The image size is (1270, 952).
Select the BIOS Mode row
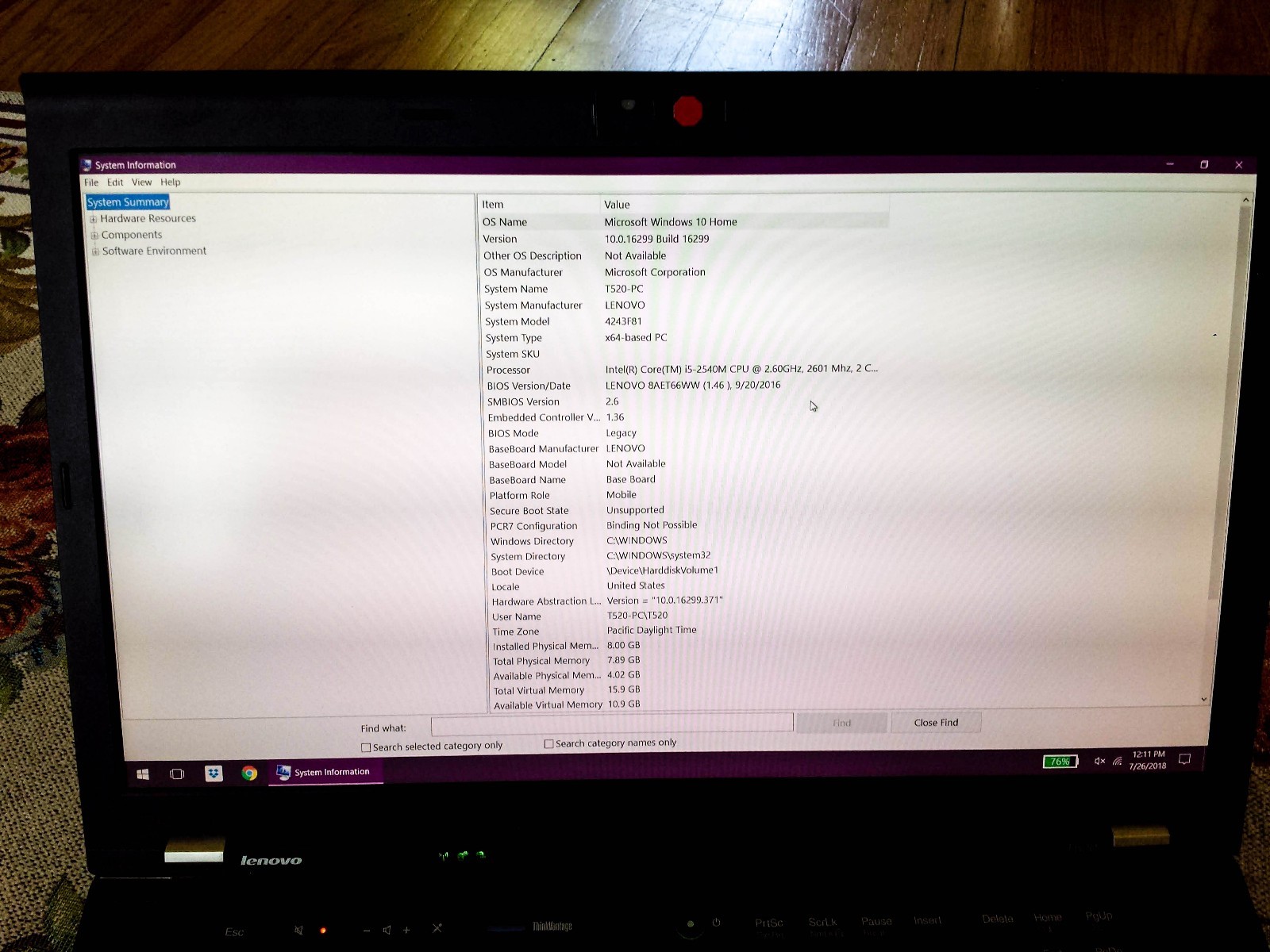pos(687,433)
